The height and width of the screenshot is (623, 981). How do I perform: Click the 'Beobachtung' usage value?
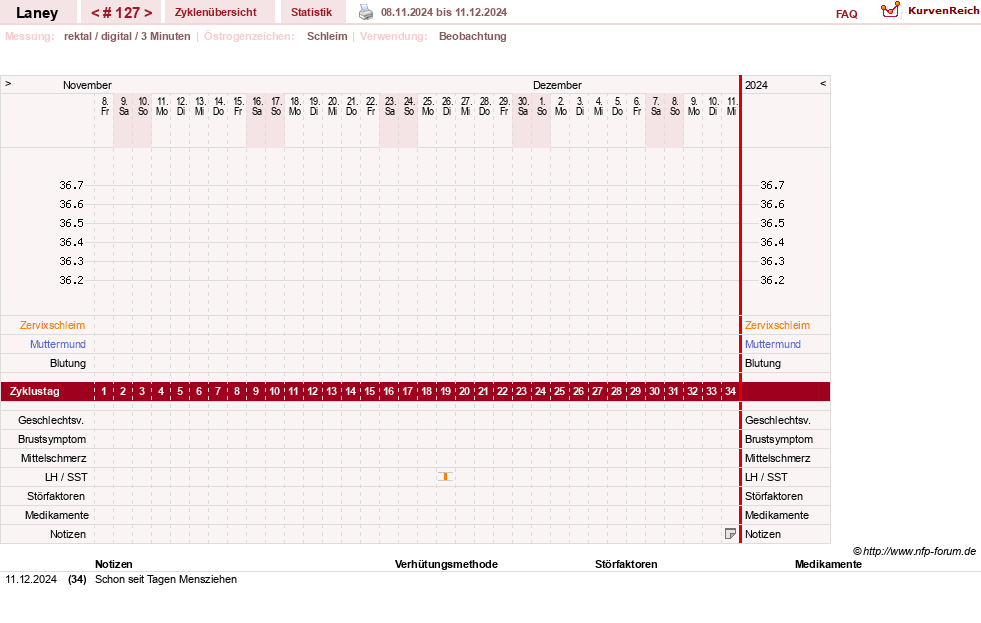point(472,36)
